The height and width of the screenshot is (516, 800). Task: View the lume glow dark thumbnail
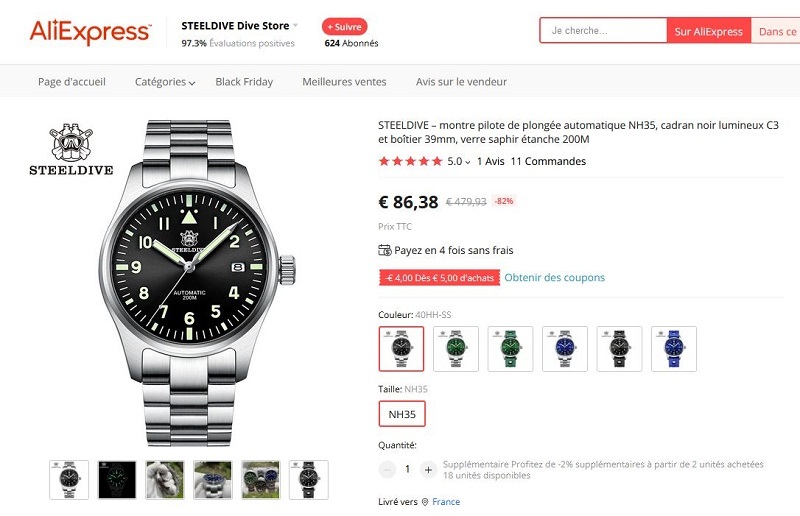(117, 480)
